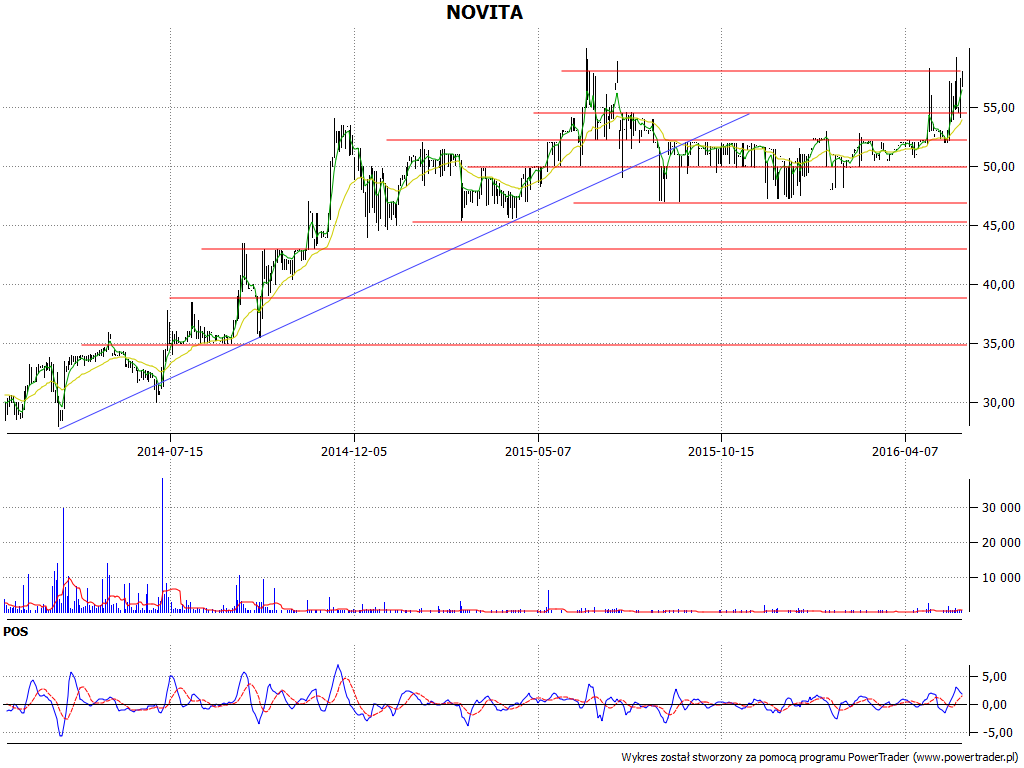The image size is (1024, 768).
Task: Click the 40,00 price axis label
Action: point(999,285)
